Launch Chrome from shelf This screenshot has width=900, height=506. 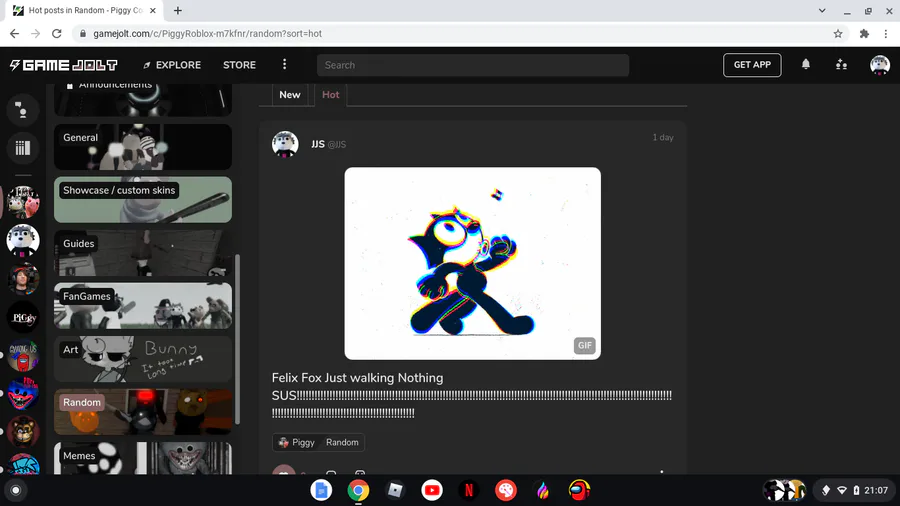tap(358, 491)
